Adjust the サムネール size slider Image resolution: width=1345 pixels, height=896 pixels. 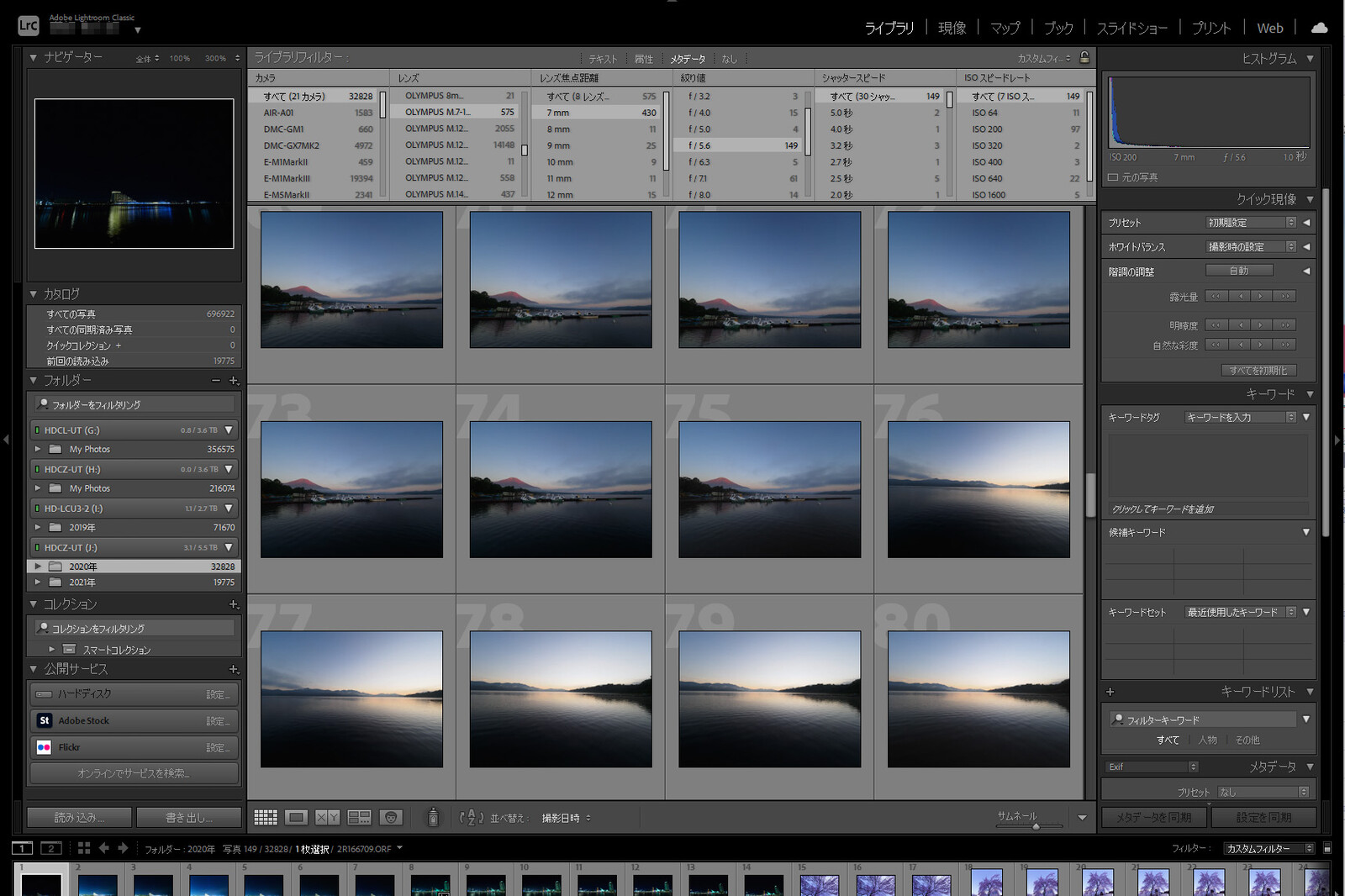[1036, 826]
